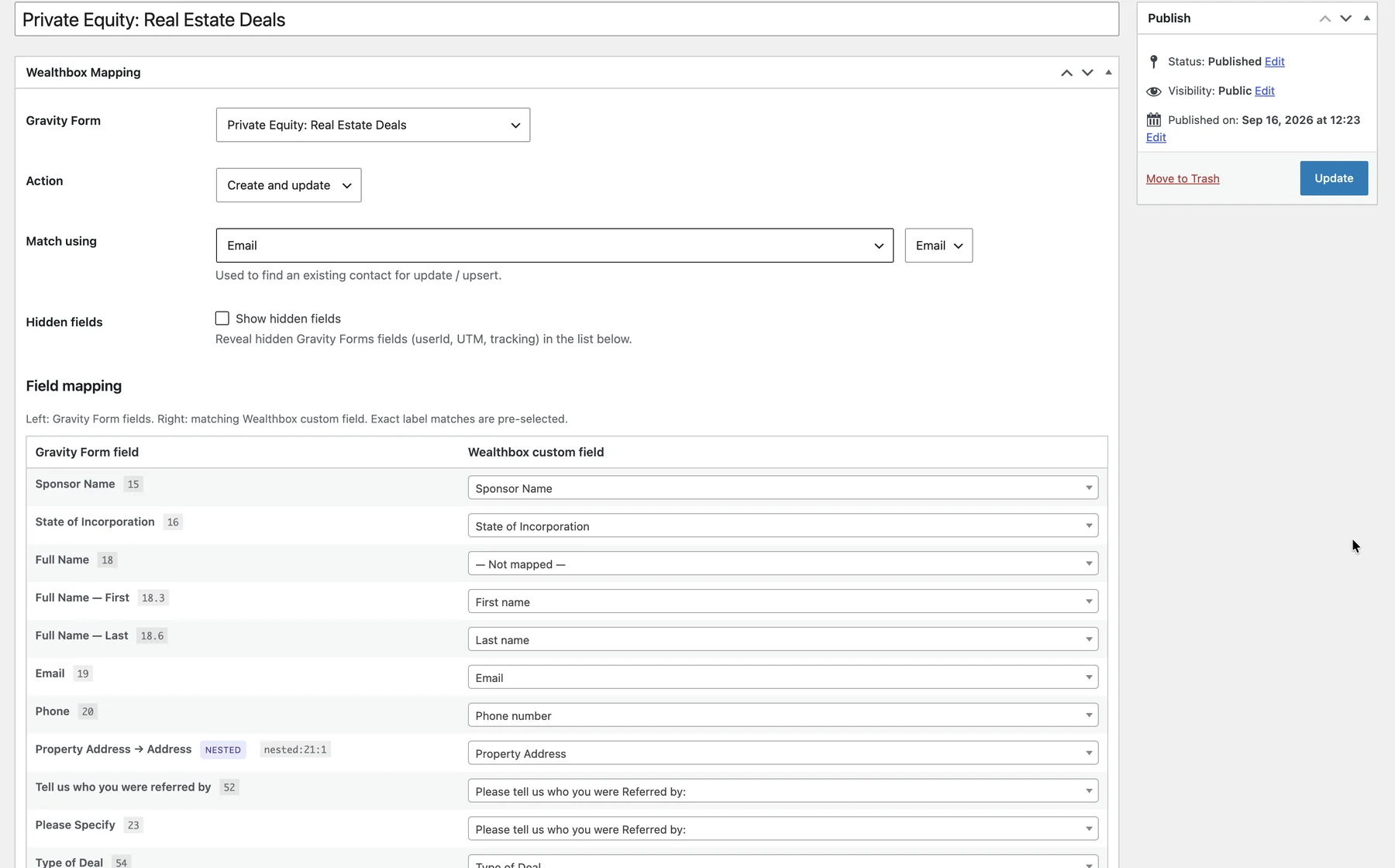Move Wealthbox Mapping panel up
Screen dimensions: 1395x868
(1066, 73)
